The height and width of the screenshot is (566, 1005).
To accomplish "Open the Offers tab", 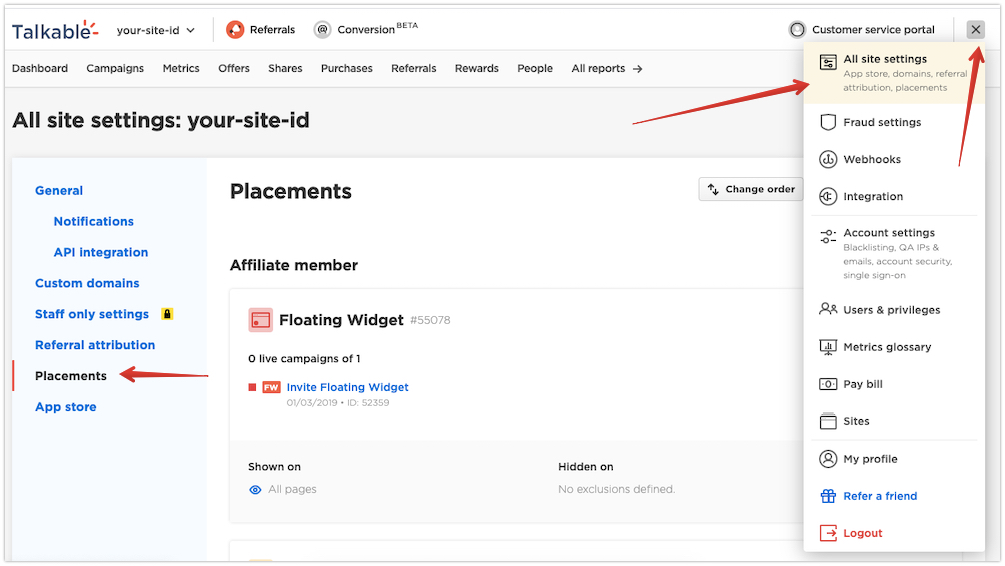I will (234, 68).
